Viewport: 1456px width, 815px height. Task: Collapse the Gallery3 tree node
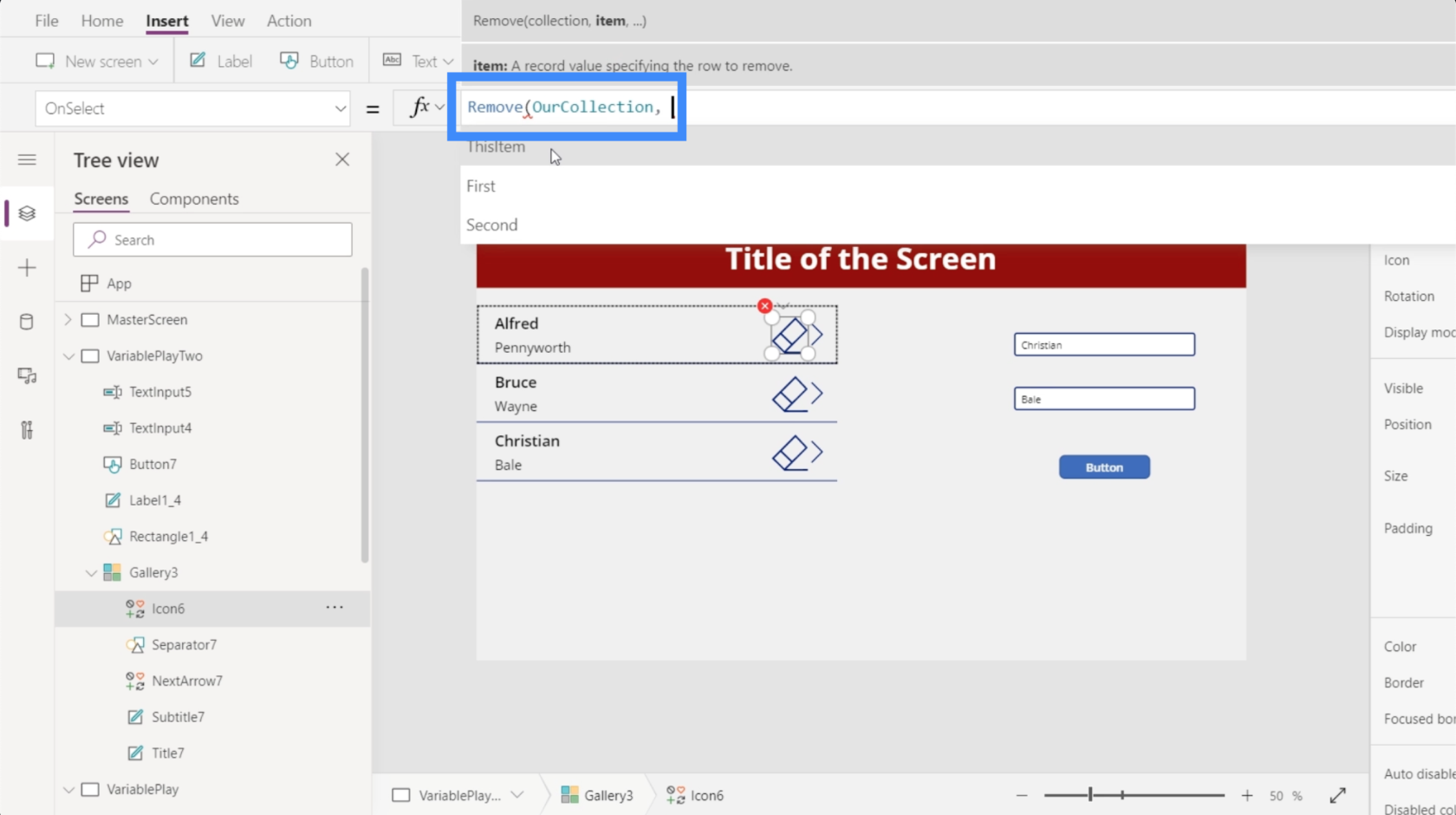(x=91, y=573)
